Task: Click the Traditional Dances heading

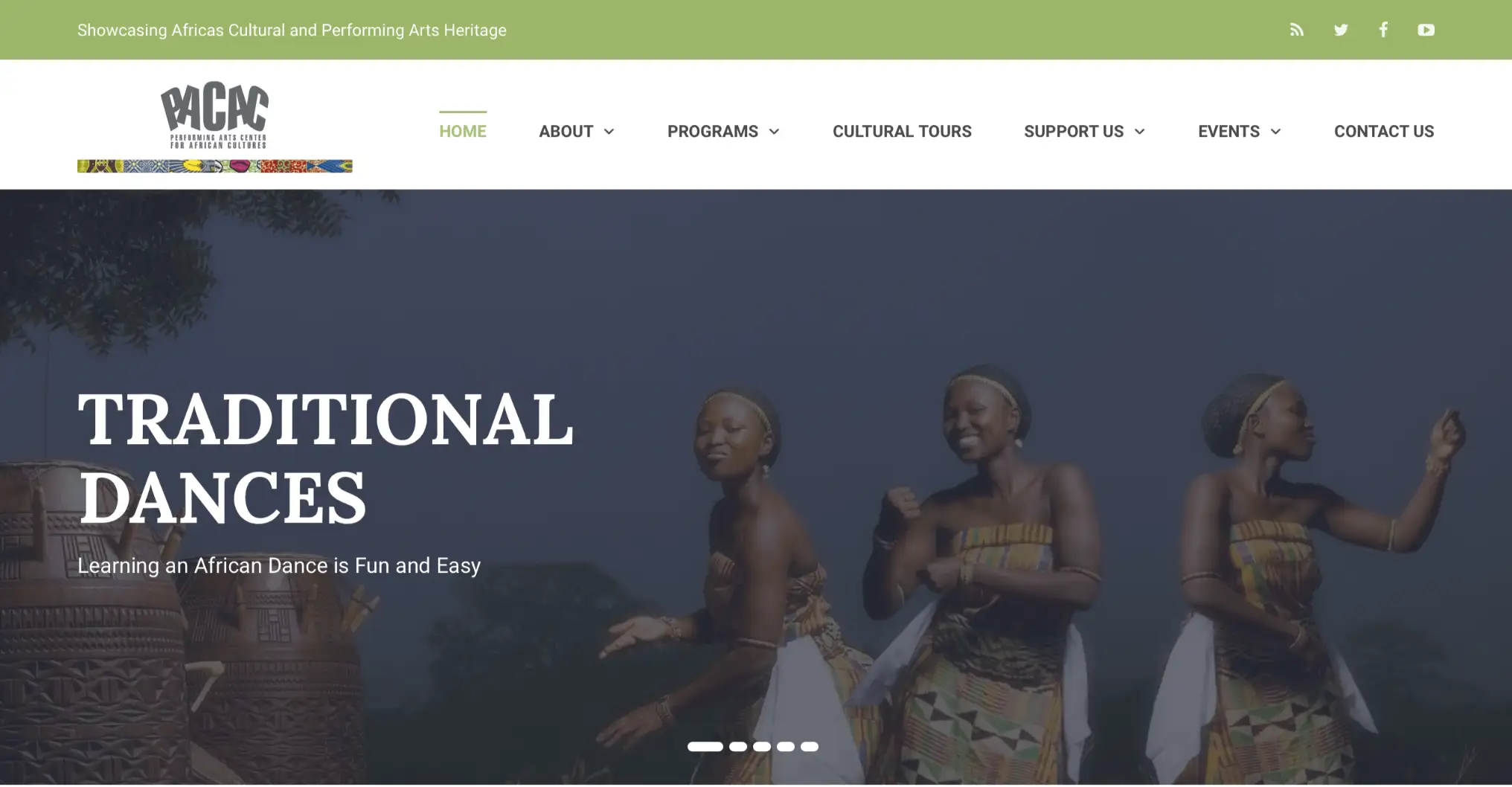Action: coord(326,457)
